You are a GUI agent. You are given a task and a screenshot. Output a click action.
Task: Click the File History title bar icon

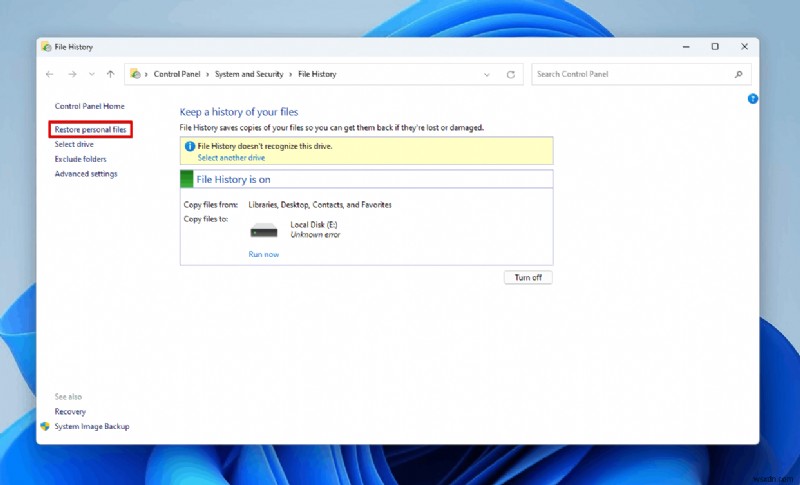coord(46,47)
